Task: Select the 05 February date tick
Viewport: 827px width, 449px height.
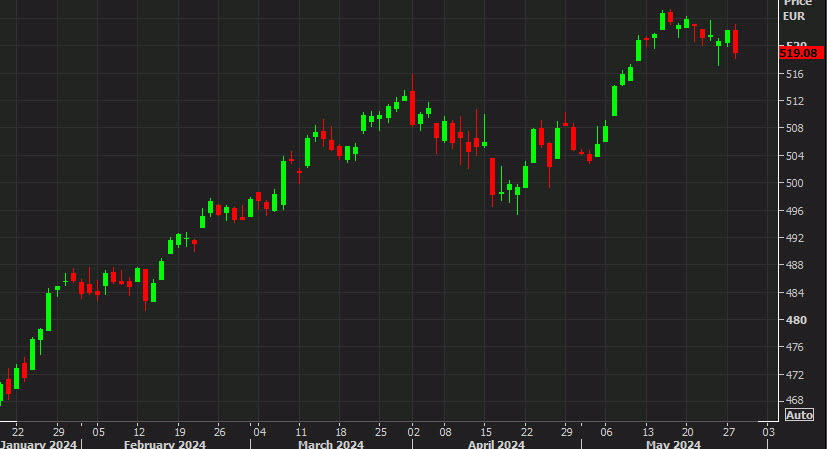Action: [99, 432]
